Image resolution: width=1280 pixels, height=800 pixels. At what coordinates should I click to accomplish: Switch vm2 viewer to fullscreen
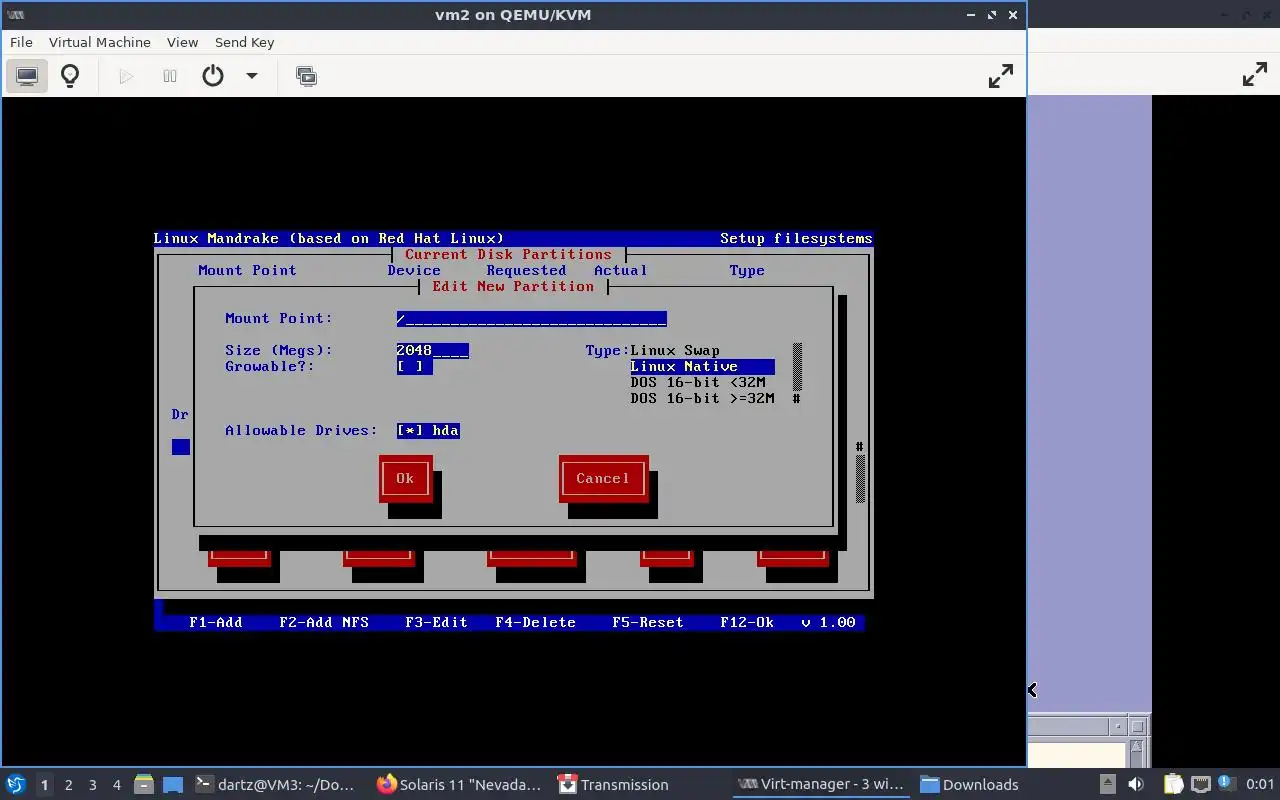pyautogui.click(x=1000, y=76)
